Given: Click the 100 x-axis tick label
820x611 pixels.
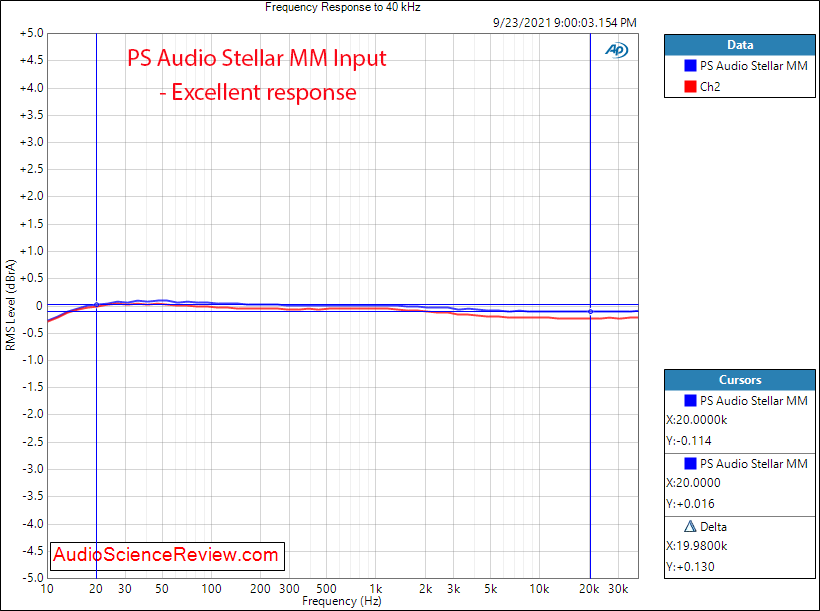Looking at the screenshot, I should click(x=211, y=589).
